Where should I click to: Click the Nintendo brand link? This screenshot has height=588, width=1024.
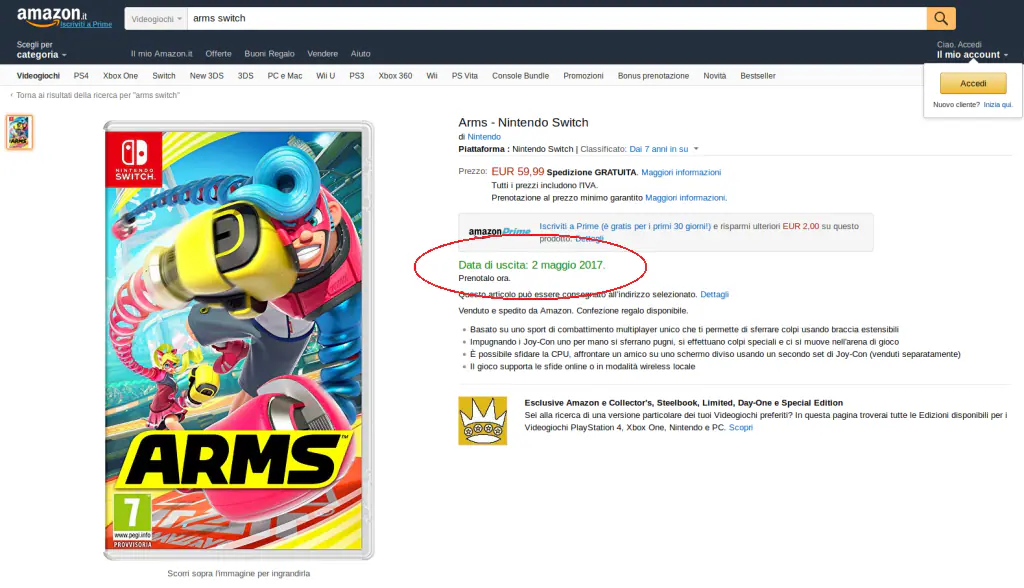coord(484,137)
